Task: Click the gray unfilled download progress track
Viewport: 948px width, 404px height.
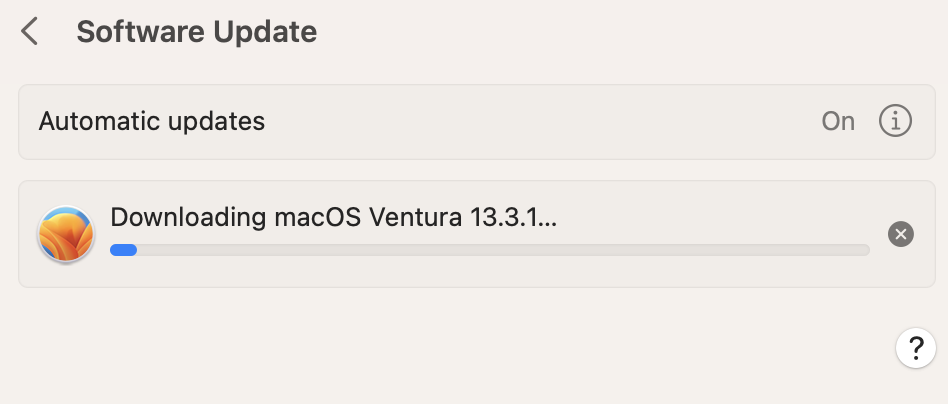Action: click(503, 250)
